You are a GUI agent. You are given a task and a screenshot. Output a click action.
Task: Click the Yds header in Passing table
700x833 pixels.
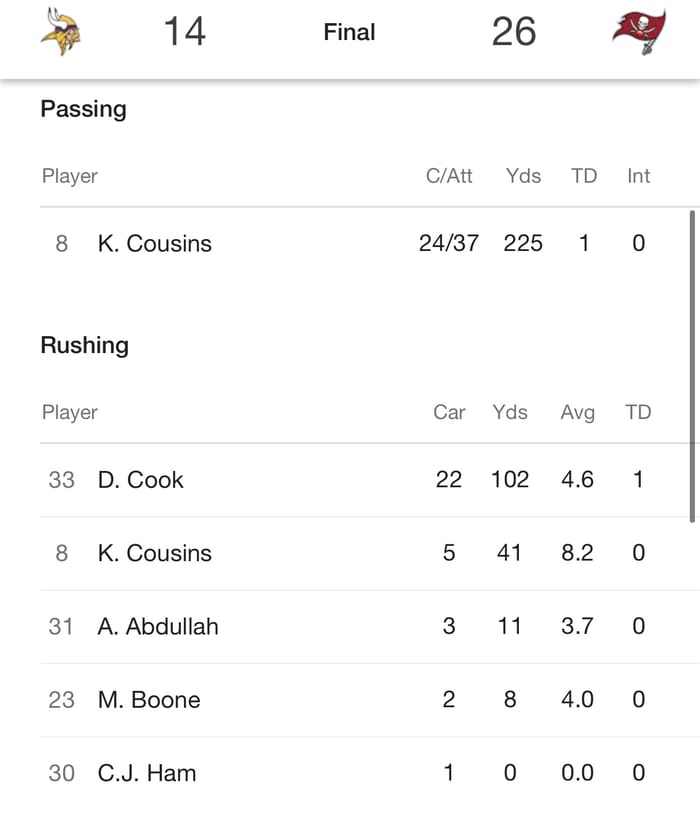pyautogui.click(x=523, y=176)
